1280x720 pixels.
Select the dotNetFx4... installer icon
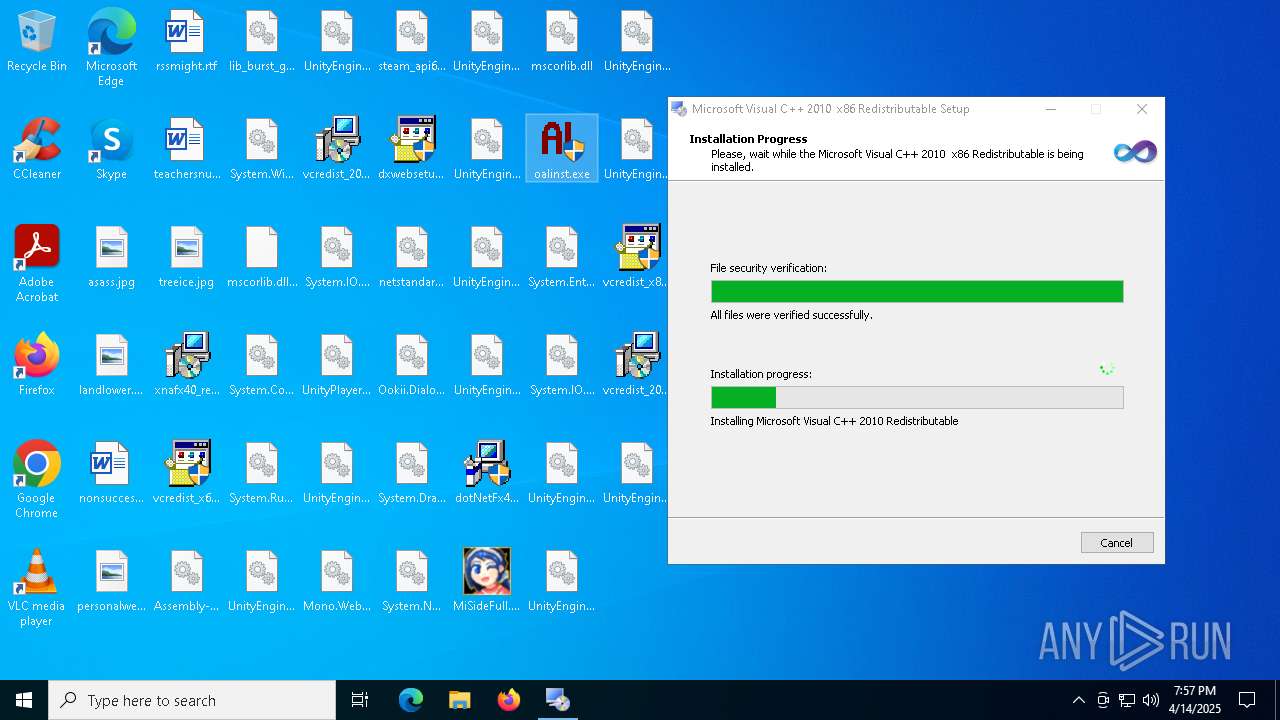[x=487, y=474]
